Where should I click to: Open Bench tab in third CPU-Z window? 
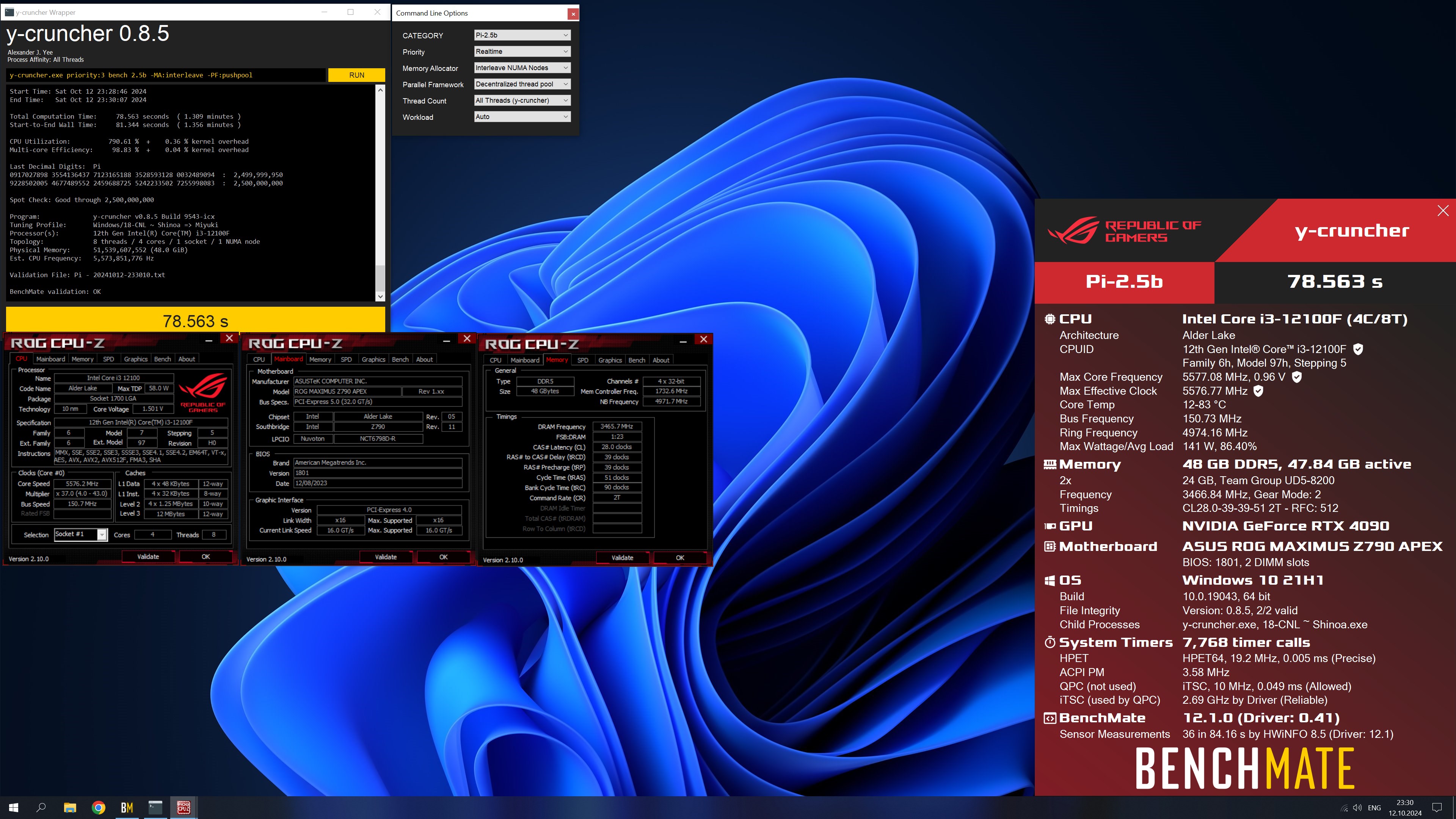637,360
